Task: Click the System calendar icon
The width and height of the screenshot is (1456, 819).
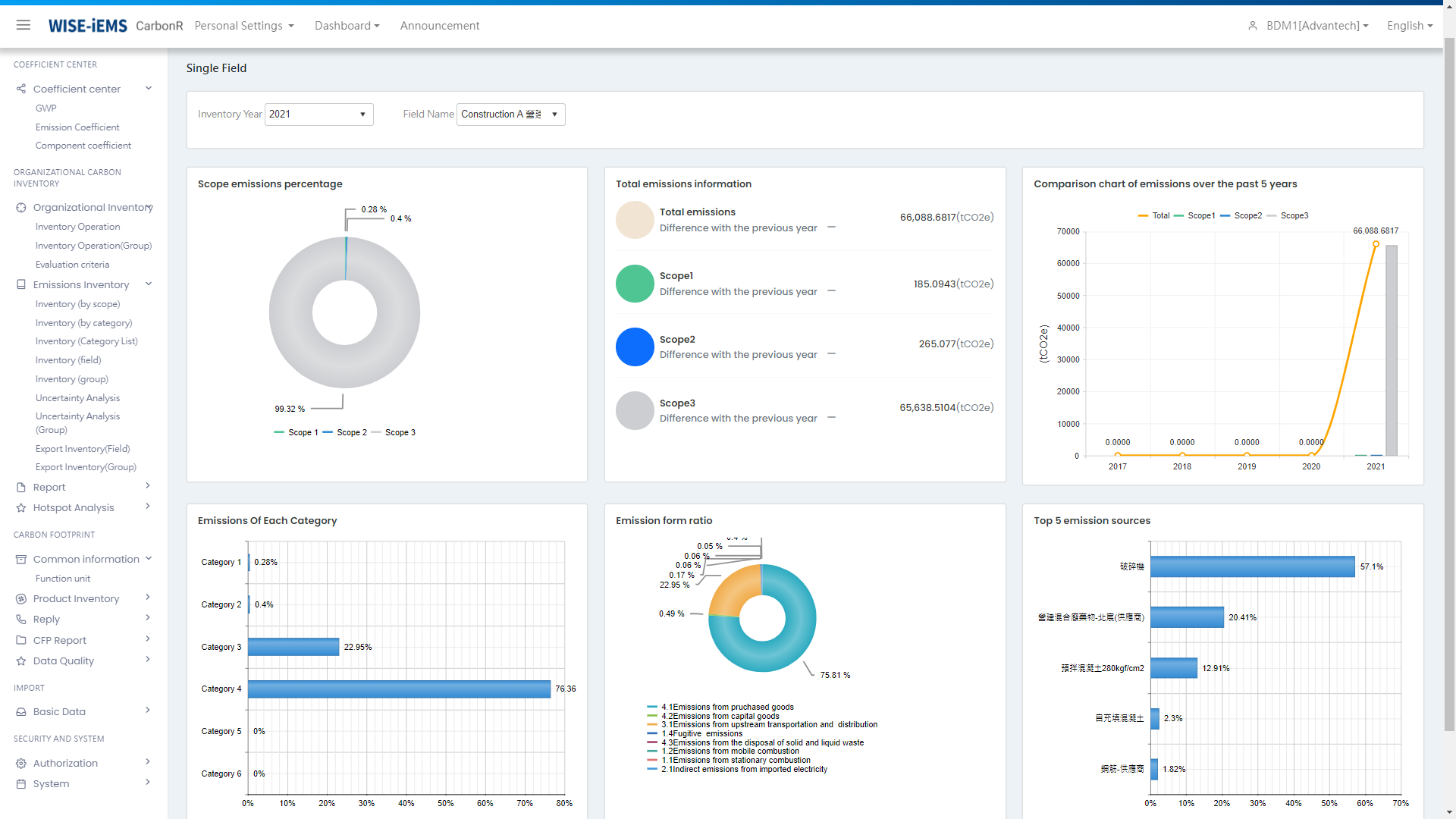Action: point(21,783)
